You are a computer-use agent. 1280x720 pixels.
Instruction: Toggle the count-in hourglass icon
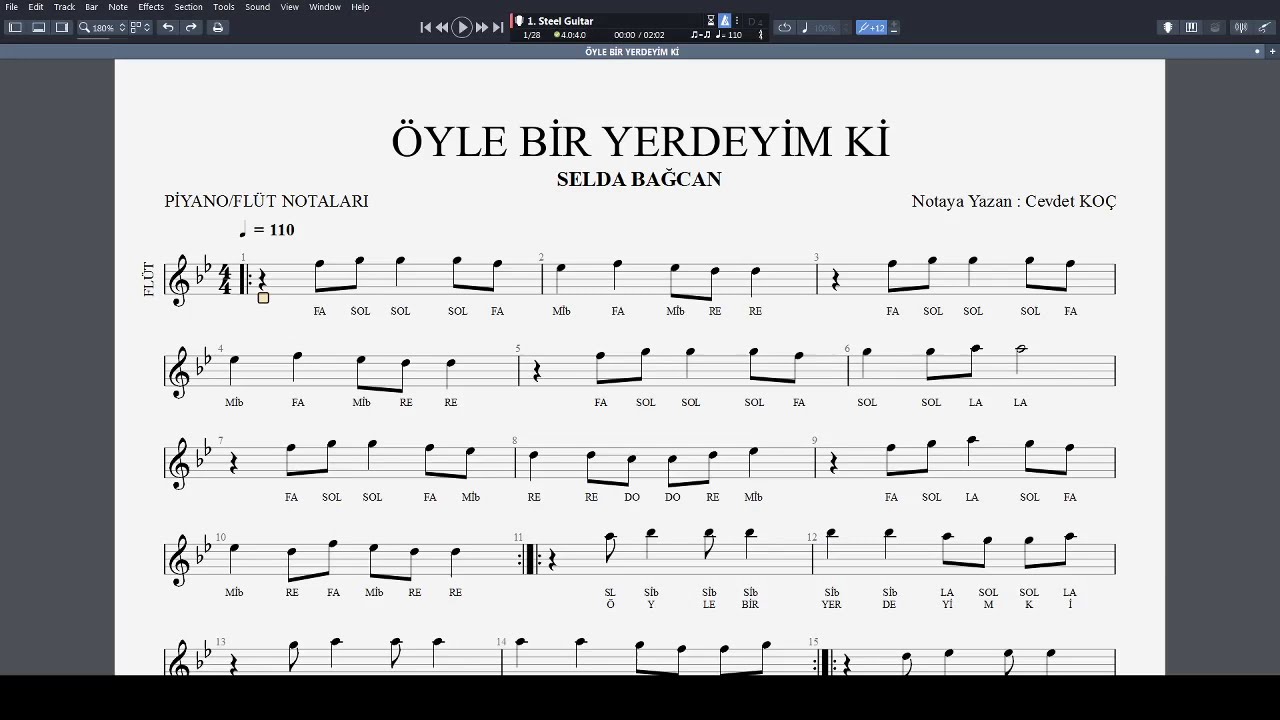coord(711,20)
